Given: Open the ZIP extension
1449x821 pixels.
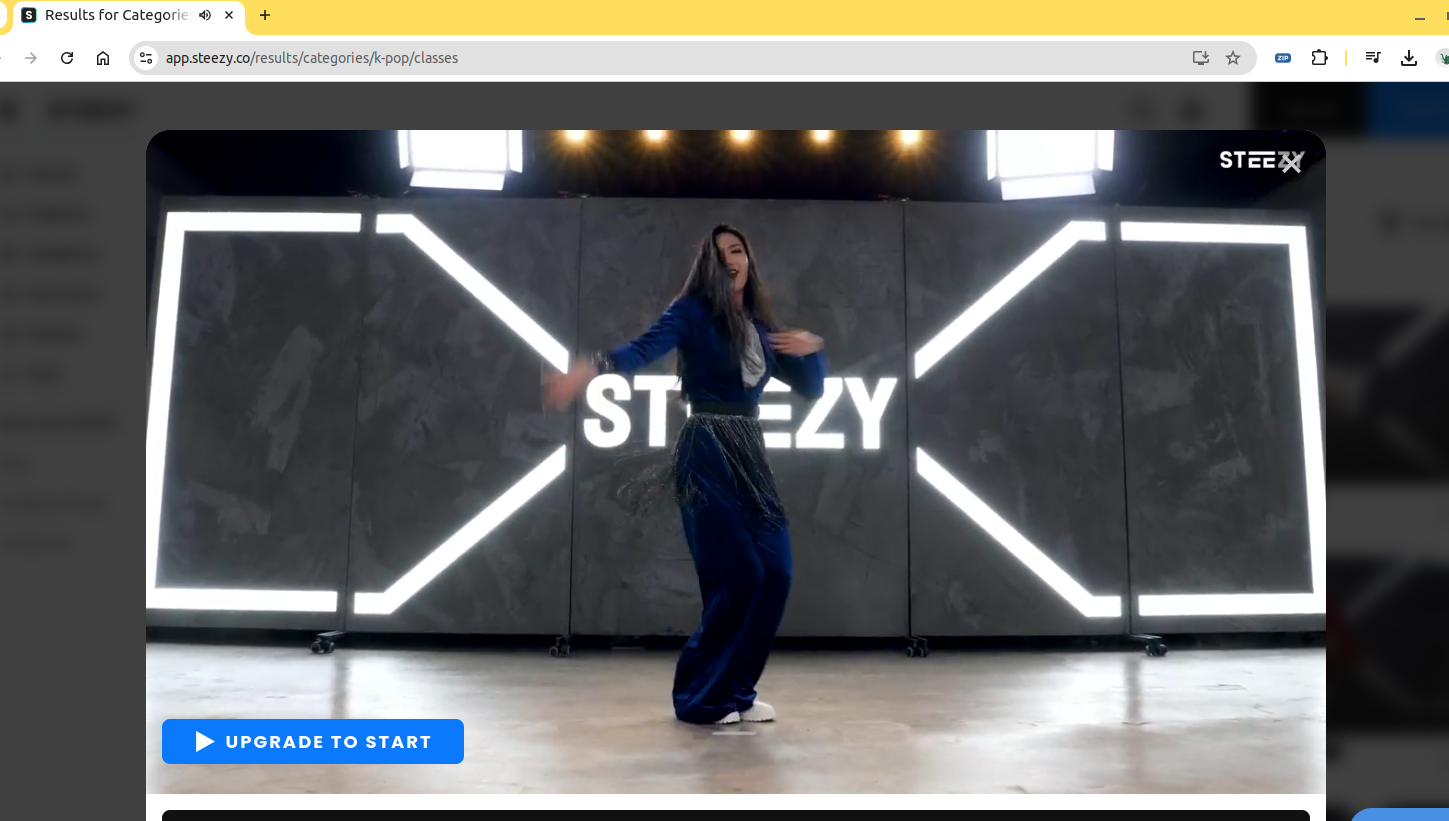Looking at the screenshot, I should (1283, 58).
